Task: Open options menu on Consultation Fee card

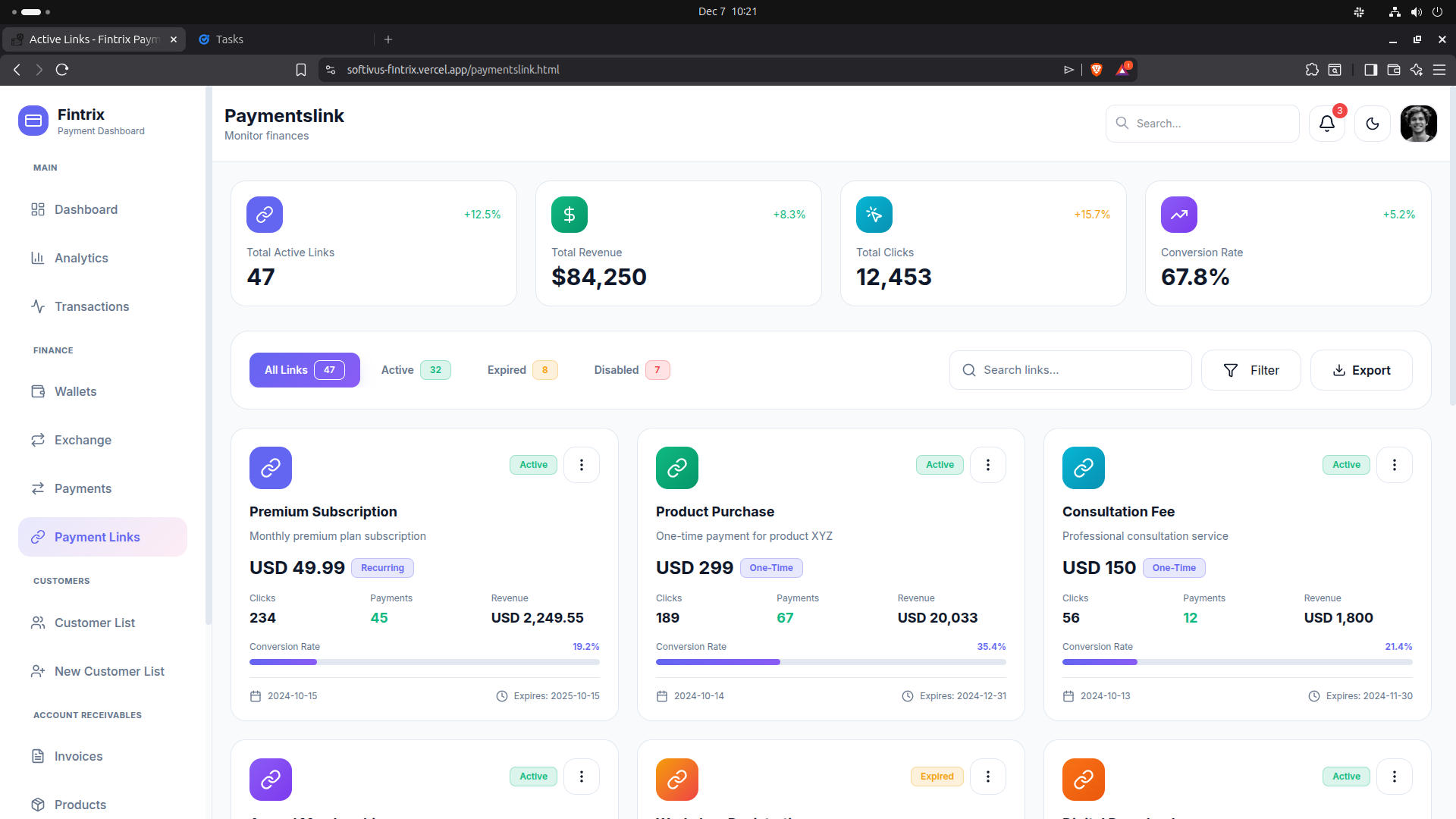Action: tap(1394, 464)
